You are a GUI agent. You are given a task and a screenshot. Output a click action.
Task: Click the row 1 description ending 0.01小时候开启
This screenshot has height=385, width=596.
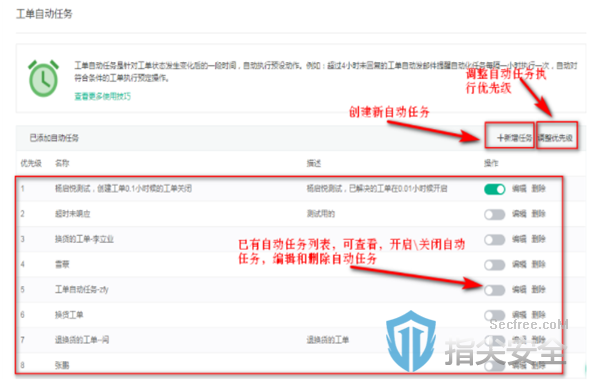pyautogui.click(x=377, y=189)
